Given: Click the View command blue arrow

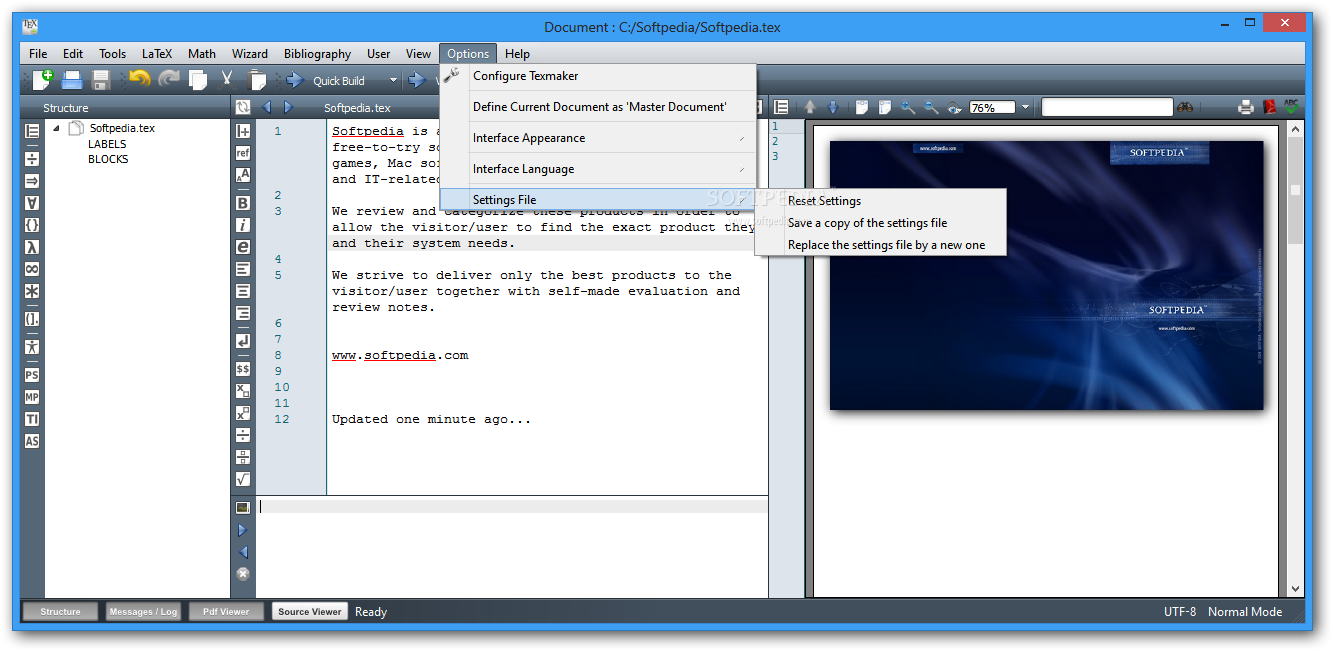Looking at the screenshot, I should [x=417, y=80].
